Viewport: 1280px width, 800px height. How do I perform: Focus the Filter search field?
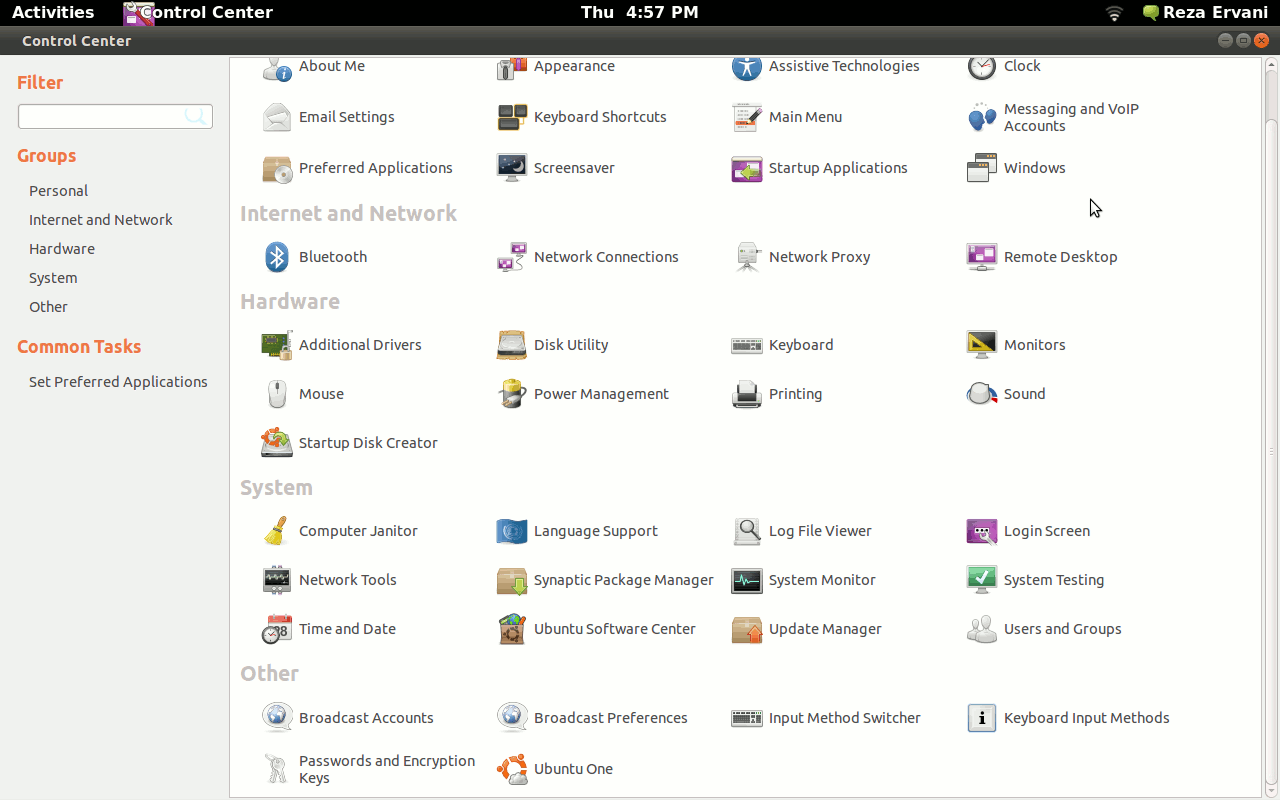point(115,117)
